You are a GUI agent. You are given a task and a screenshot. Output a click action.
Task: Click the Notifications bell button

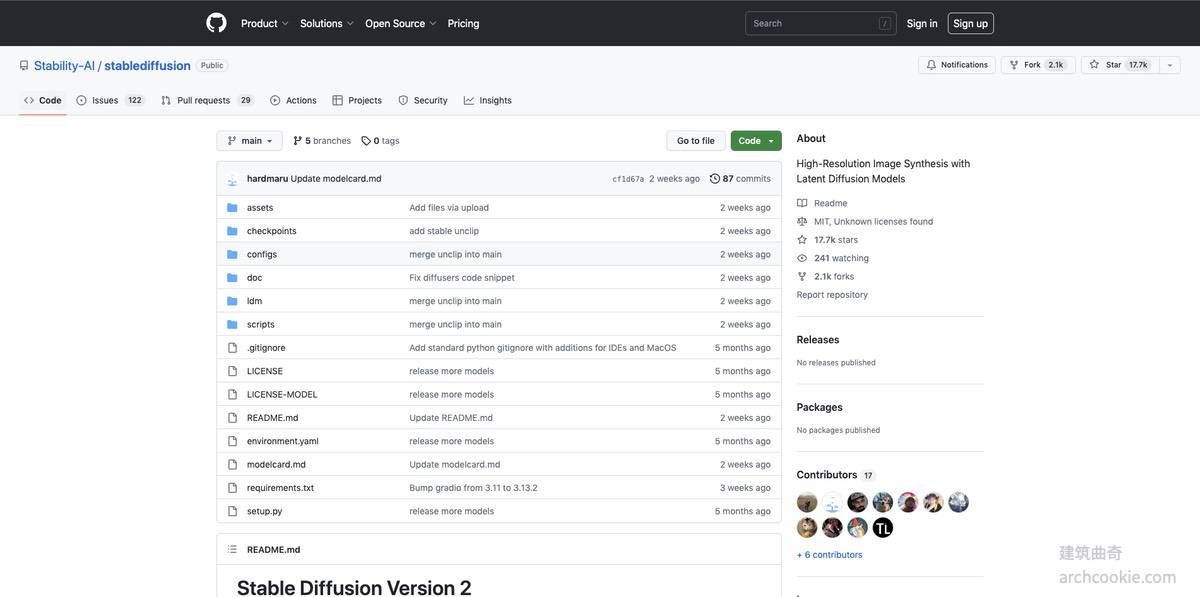[957, 65]
